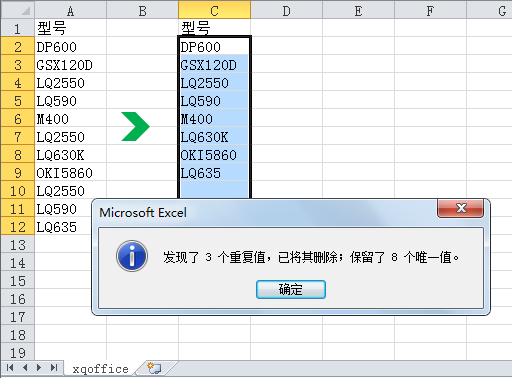Switch to the xqoffice sheet tab

click(x=100, y=369)
